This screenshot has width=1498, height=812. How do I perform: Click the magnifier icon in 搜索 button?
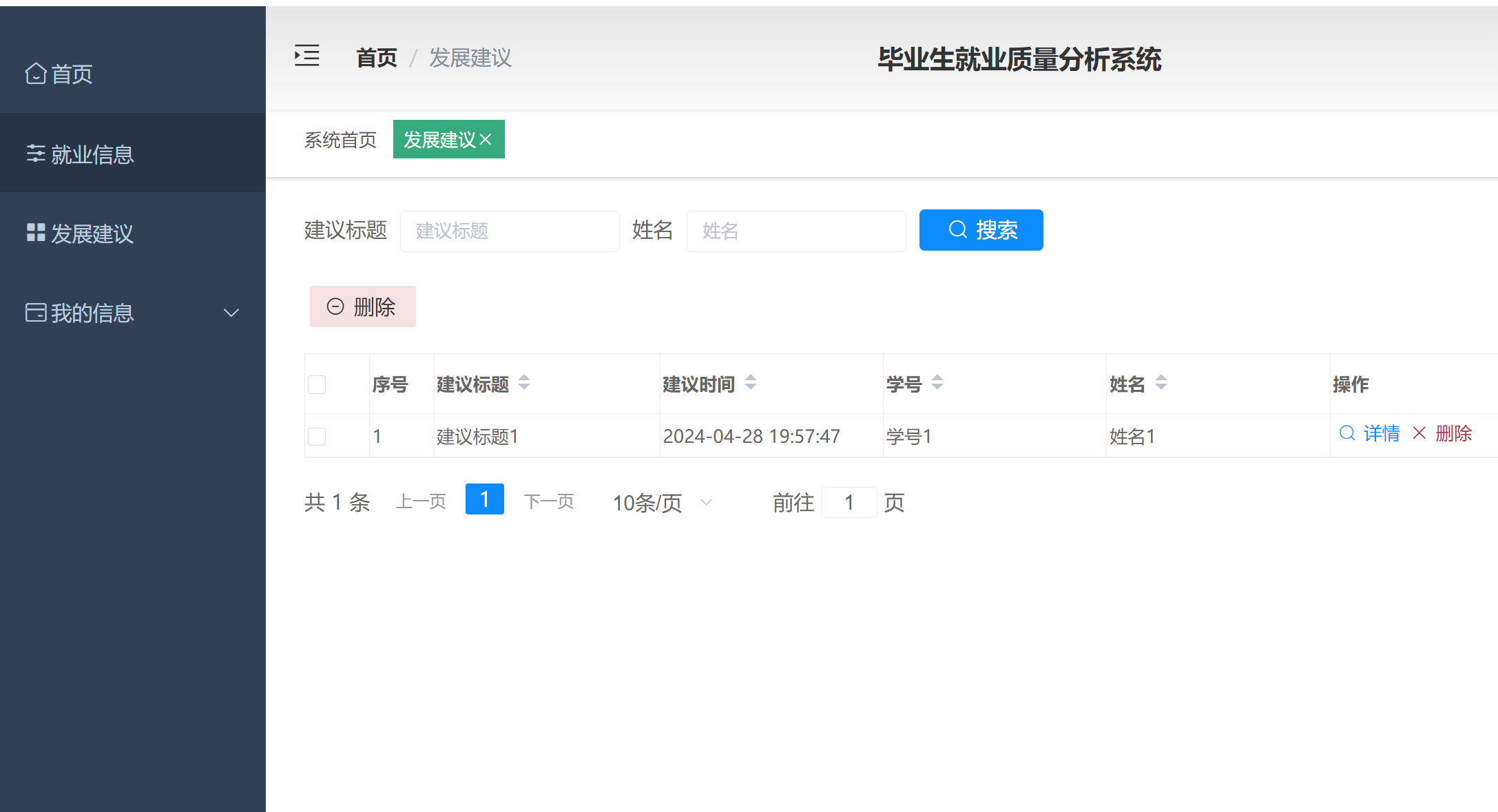(957, 229)
